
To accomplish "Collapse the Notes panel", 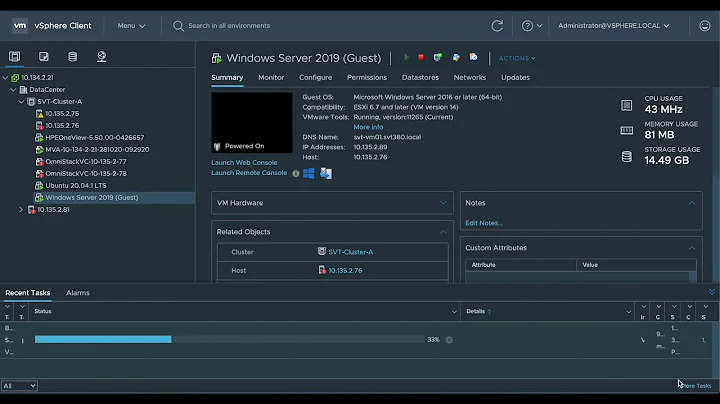I will click(692, 203).
